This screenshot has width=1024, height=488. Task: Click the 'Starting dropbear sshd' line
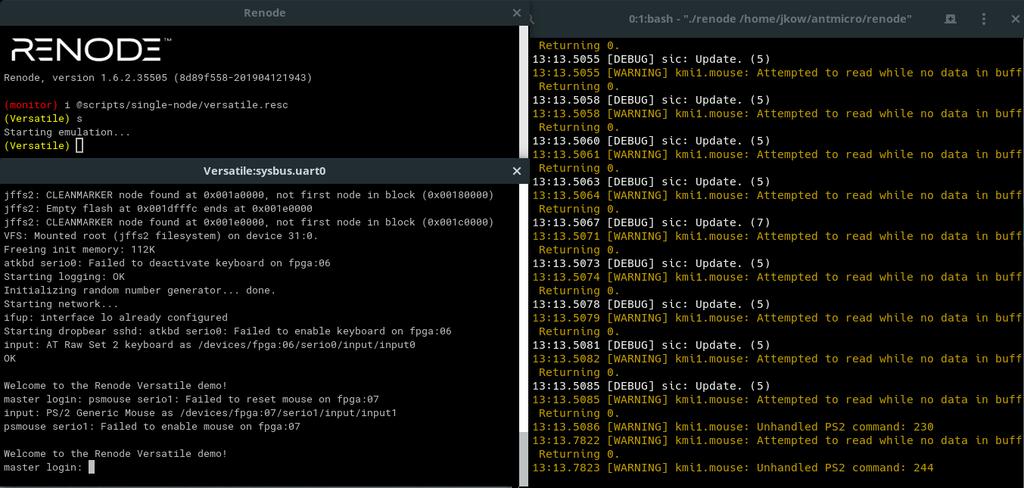pos(227,331)
